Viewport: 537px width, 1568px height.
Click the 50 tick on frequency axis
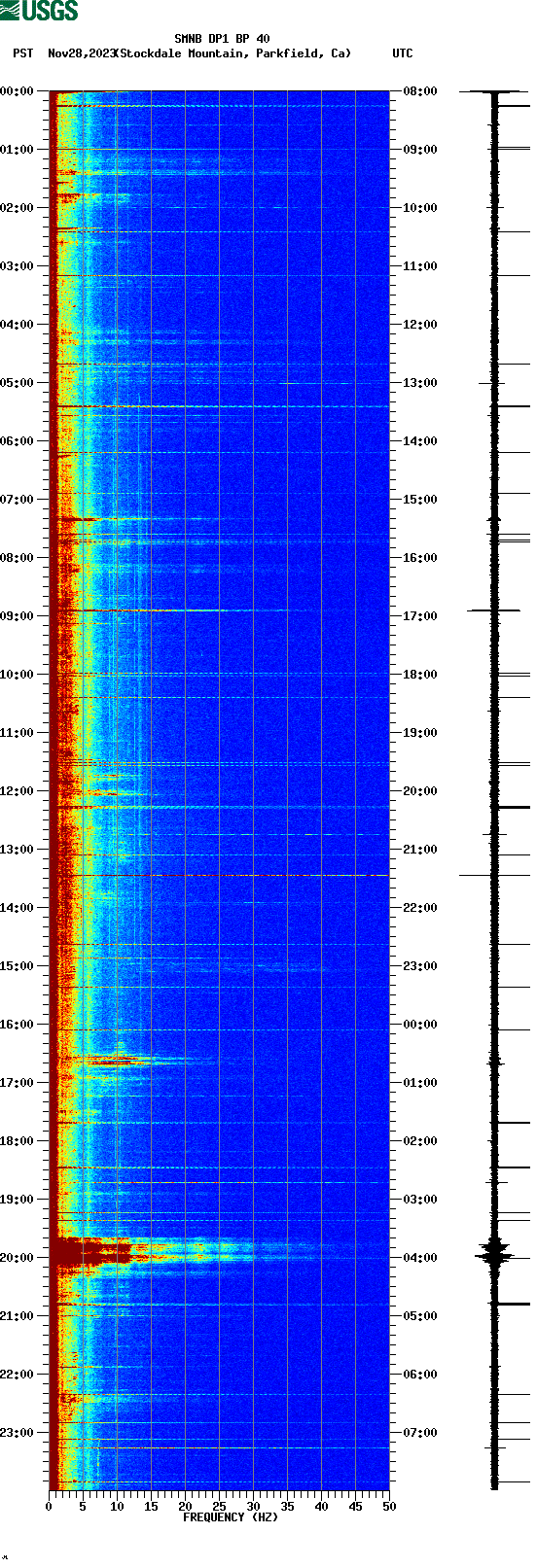click(389, 1507)
